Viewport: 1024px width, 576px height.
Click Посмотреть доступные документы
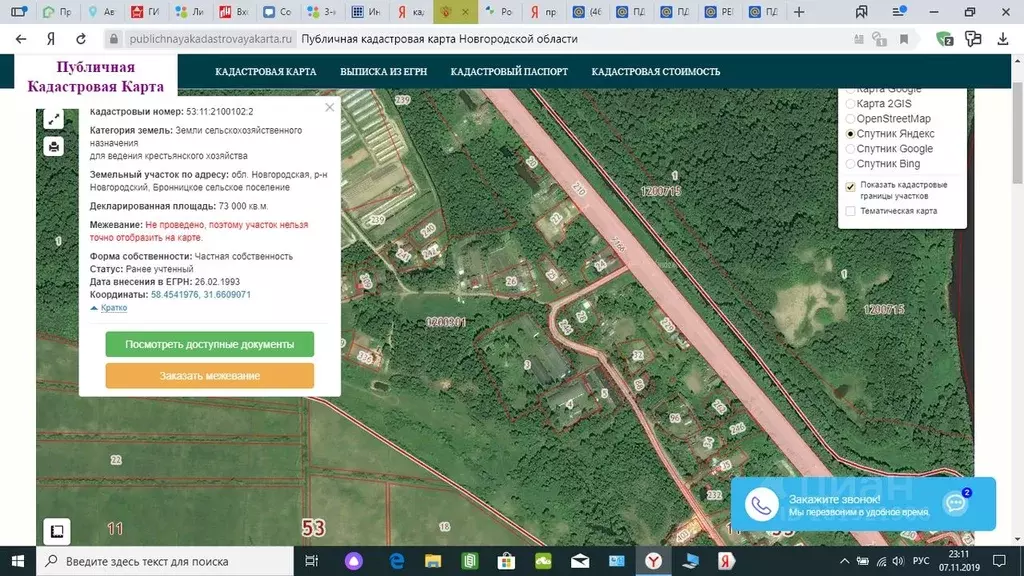pyautogui.click(x=209, y=343)
